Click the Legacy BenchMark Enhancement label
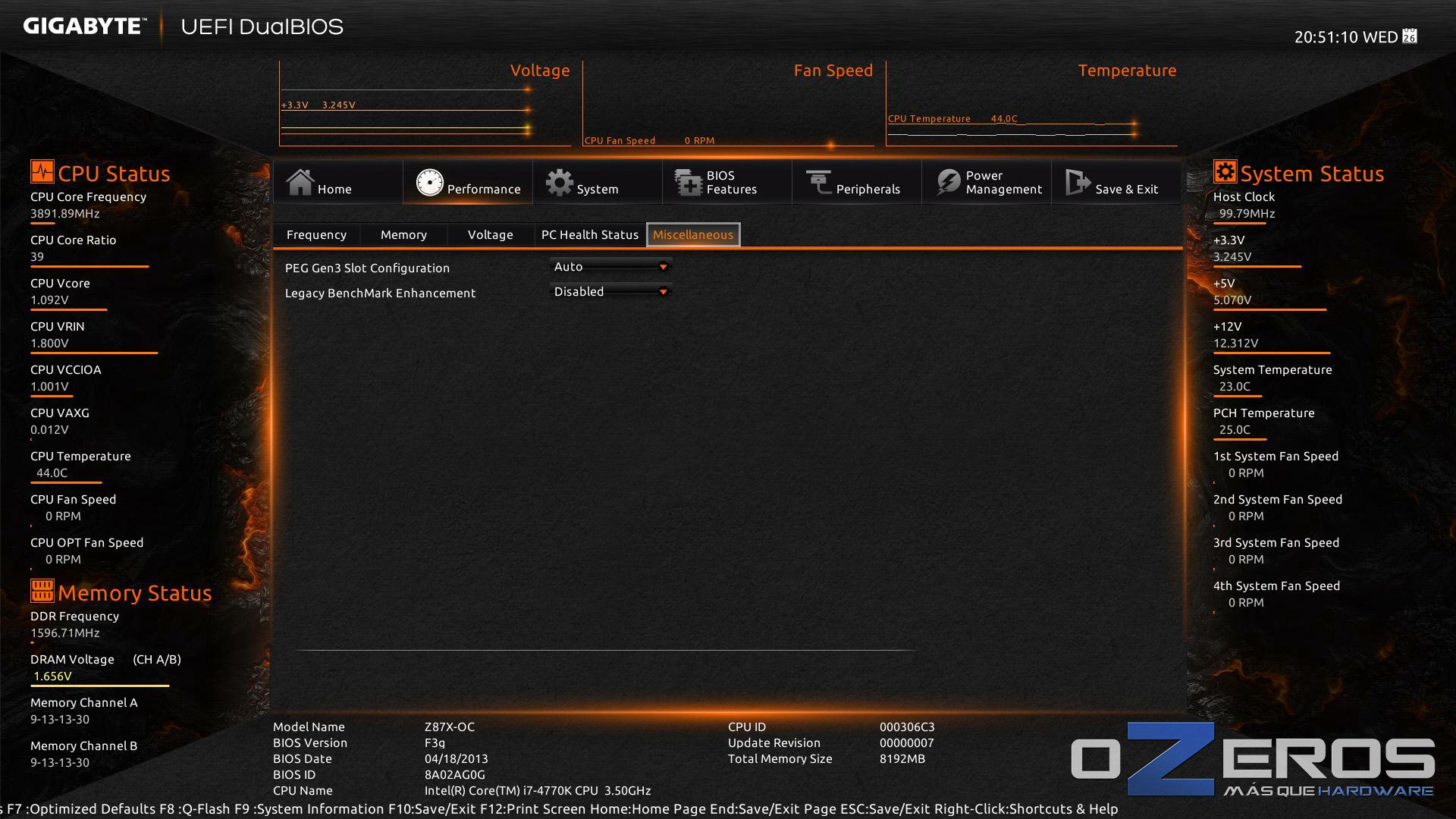 tap(380, 293)
